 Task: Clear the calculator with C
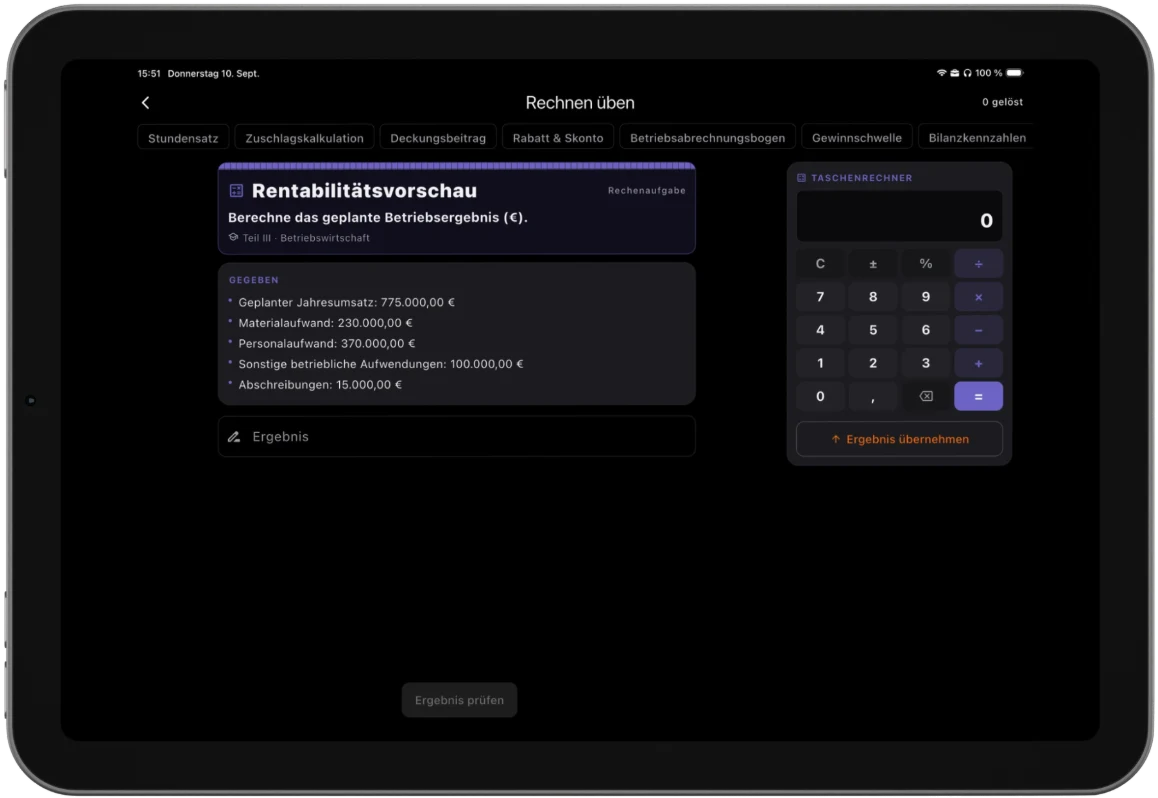(820, 264)
